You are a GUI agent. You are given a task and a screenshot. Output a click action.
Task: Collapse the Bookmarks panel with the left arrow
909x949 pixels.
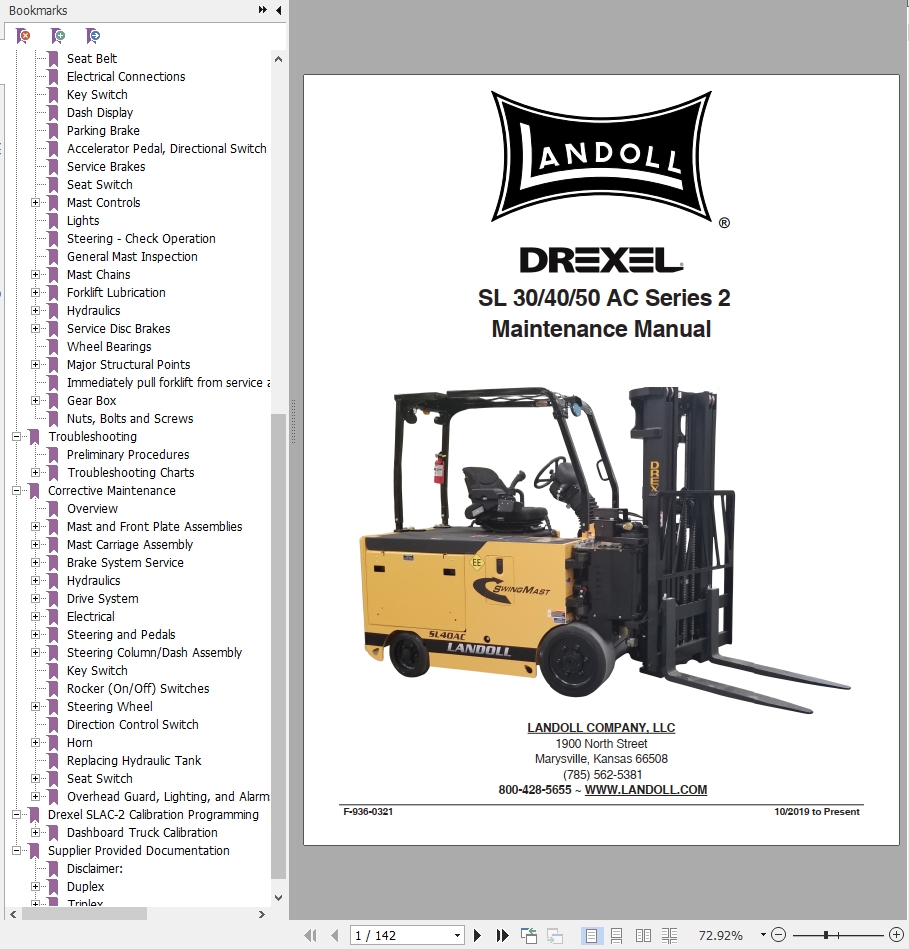(278, 10)
